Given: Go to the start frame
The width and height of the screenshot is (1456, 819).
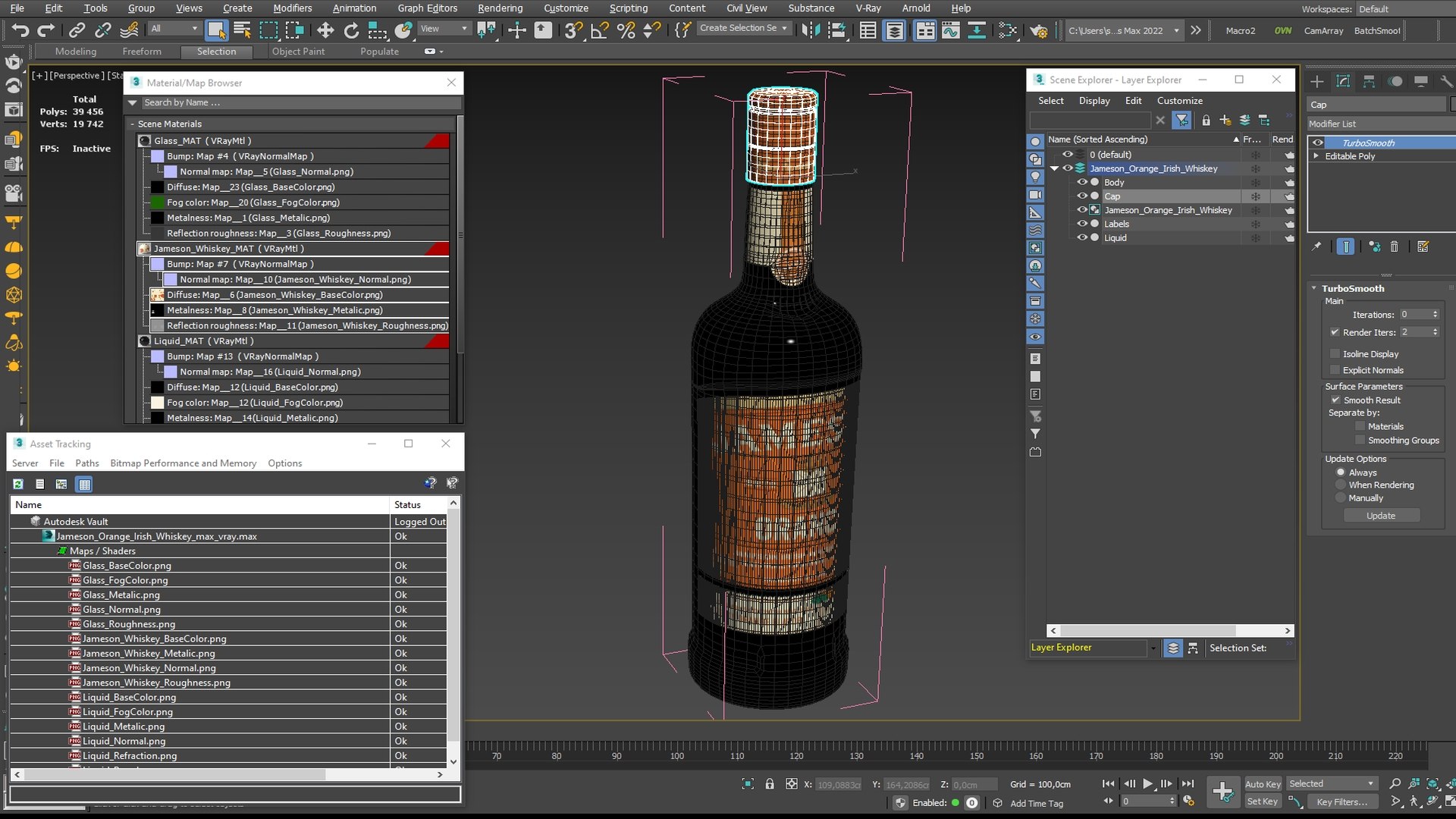Looking at the screenshot, I should click(x=1108, y=783).
